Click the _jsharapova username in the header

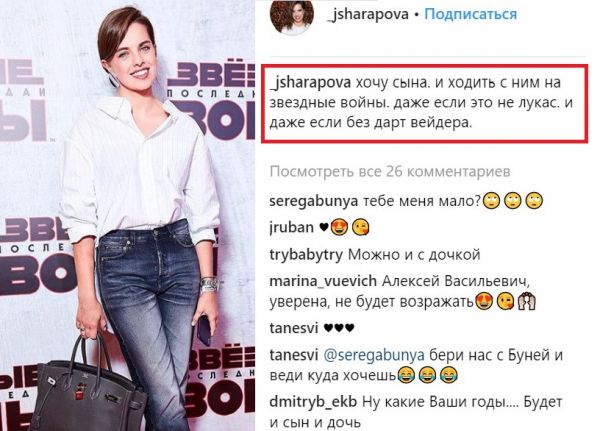tap(368, 15)
